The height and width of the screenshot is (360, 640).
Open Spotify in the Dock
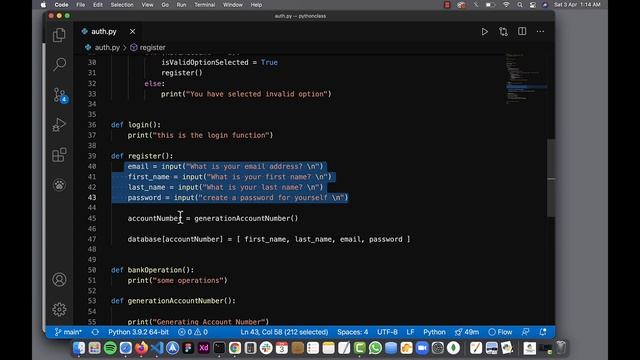tap(110, 348)
